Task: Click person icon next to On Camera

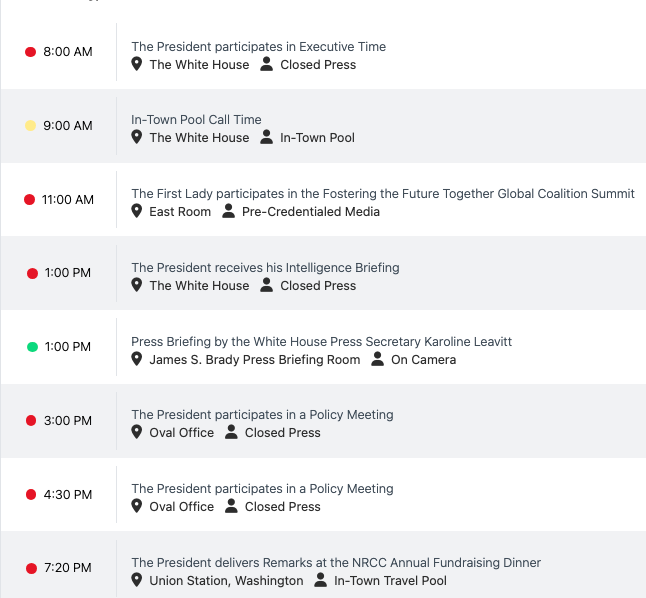Action: click(377, 359)
